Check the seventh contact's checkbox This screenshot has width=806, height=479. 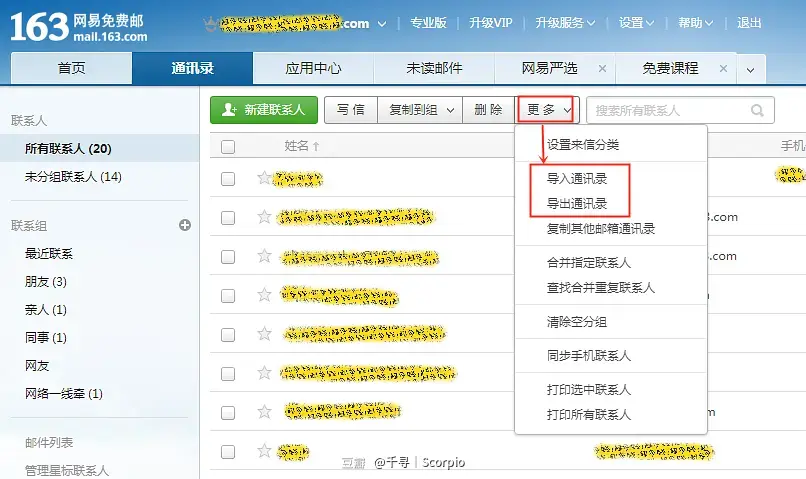pos(228,413)
